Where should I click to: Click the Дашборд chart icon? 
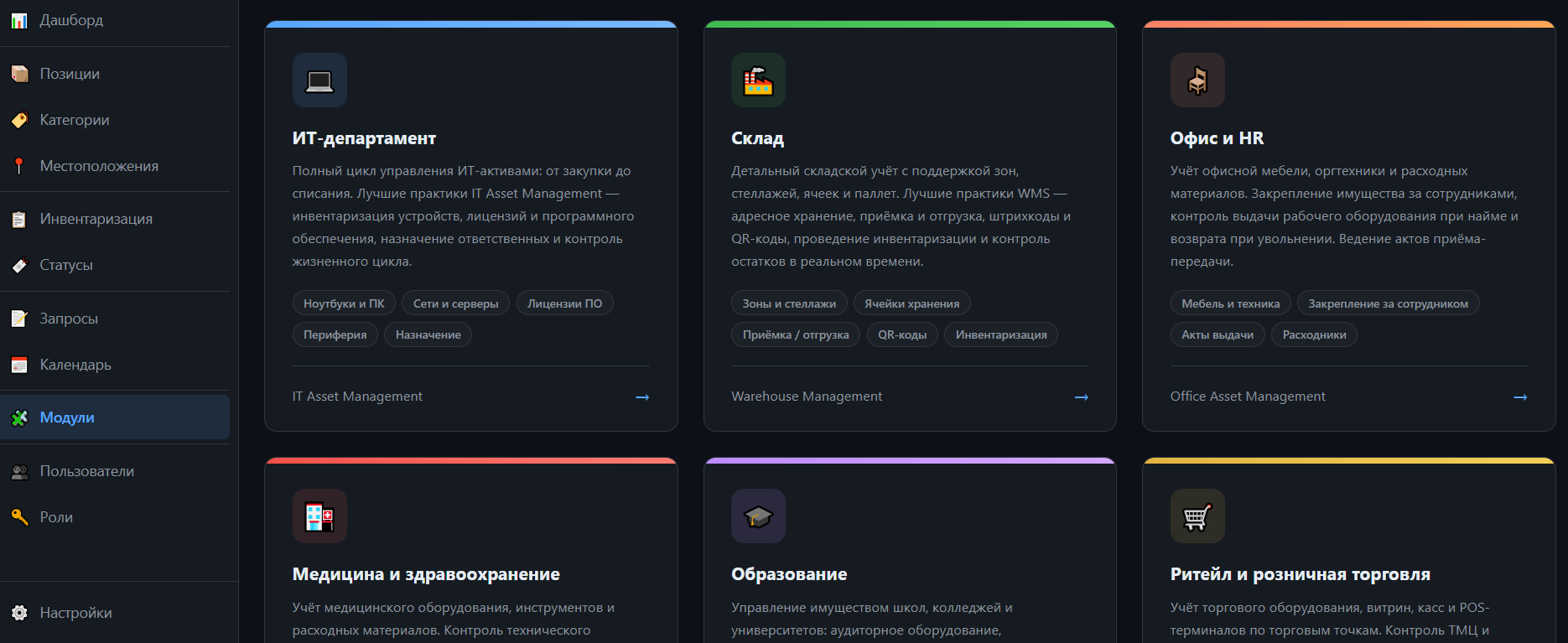click(19, 21)
